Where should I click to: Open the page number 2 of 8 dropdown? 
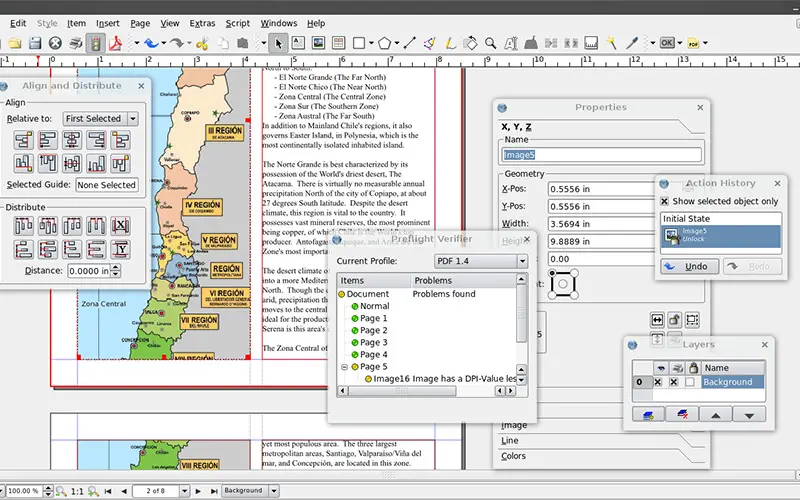(184, 491)
